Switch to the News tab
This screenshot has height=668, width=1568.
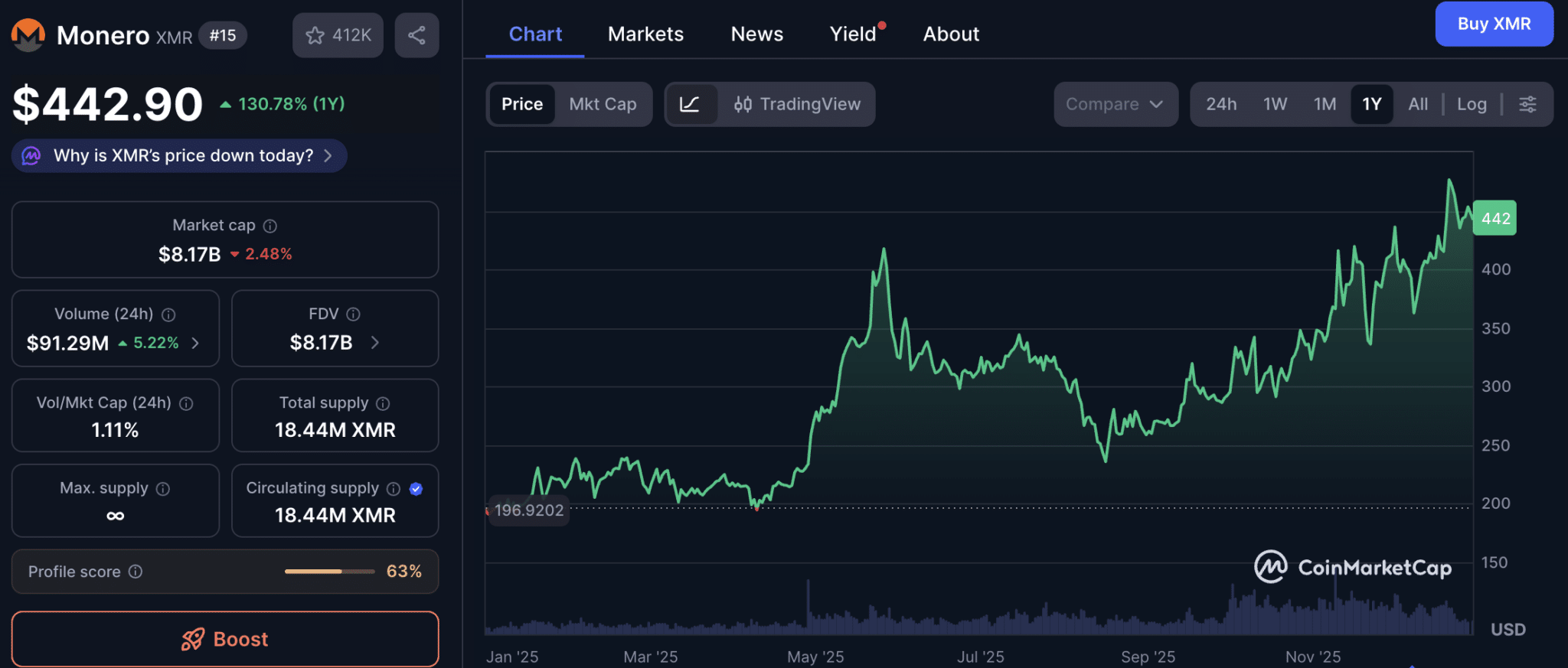(x=756, y=34)
